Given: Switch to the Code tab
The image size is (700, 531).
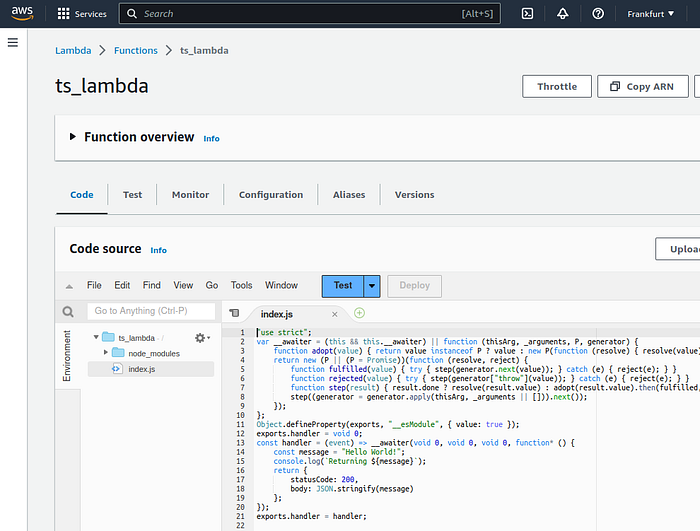Looking at the screenshot, I should click(82, 195).
